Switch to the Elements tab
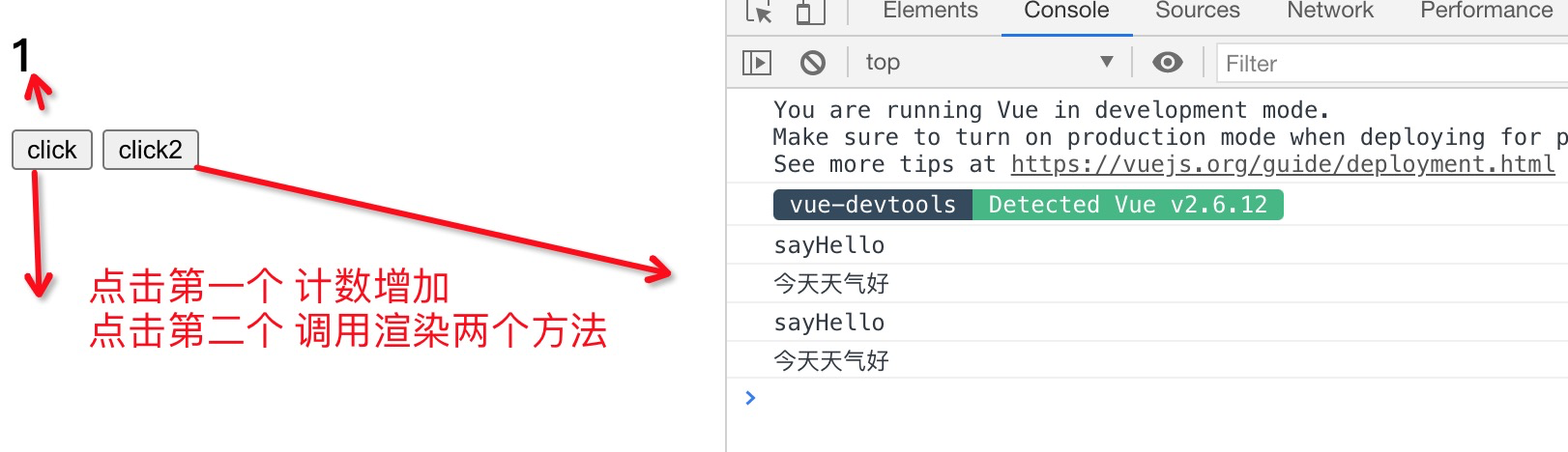Screen dimensions: 1568x452 (x=930, y=11)
